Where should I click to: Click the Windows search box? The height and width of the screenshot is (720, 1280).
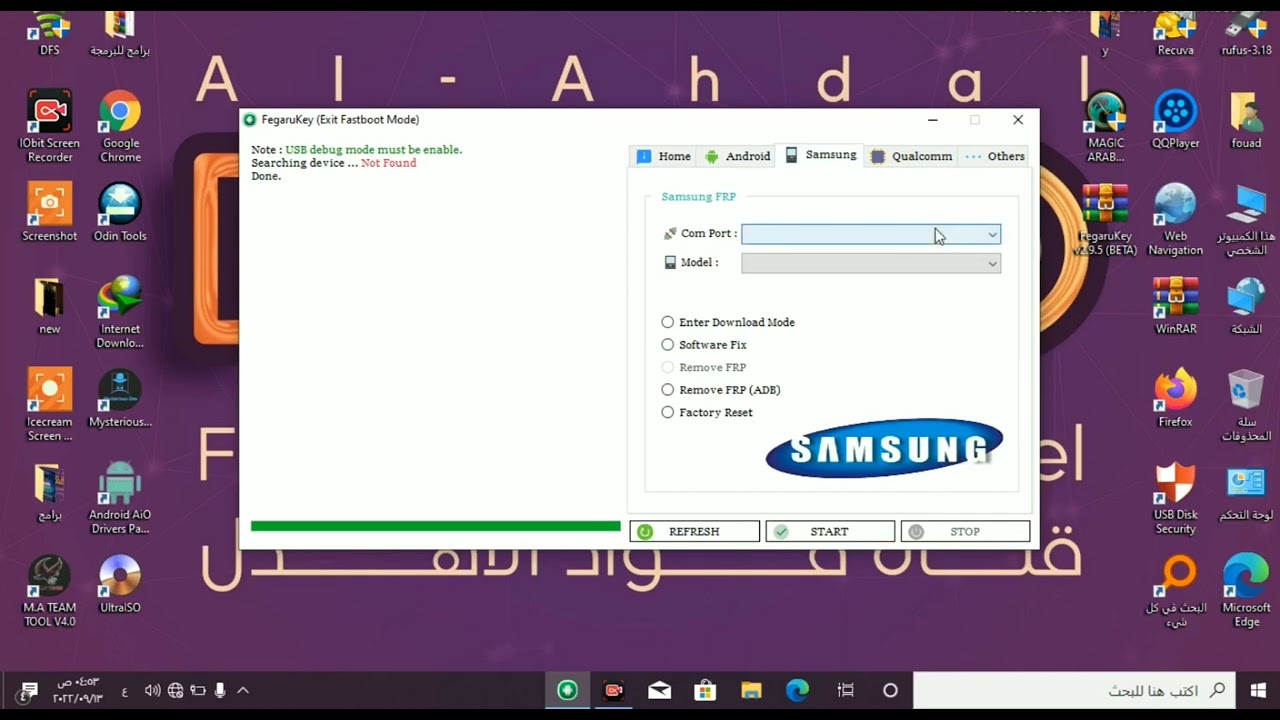[x=1074, y=691]
